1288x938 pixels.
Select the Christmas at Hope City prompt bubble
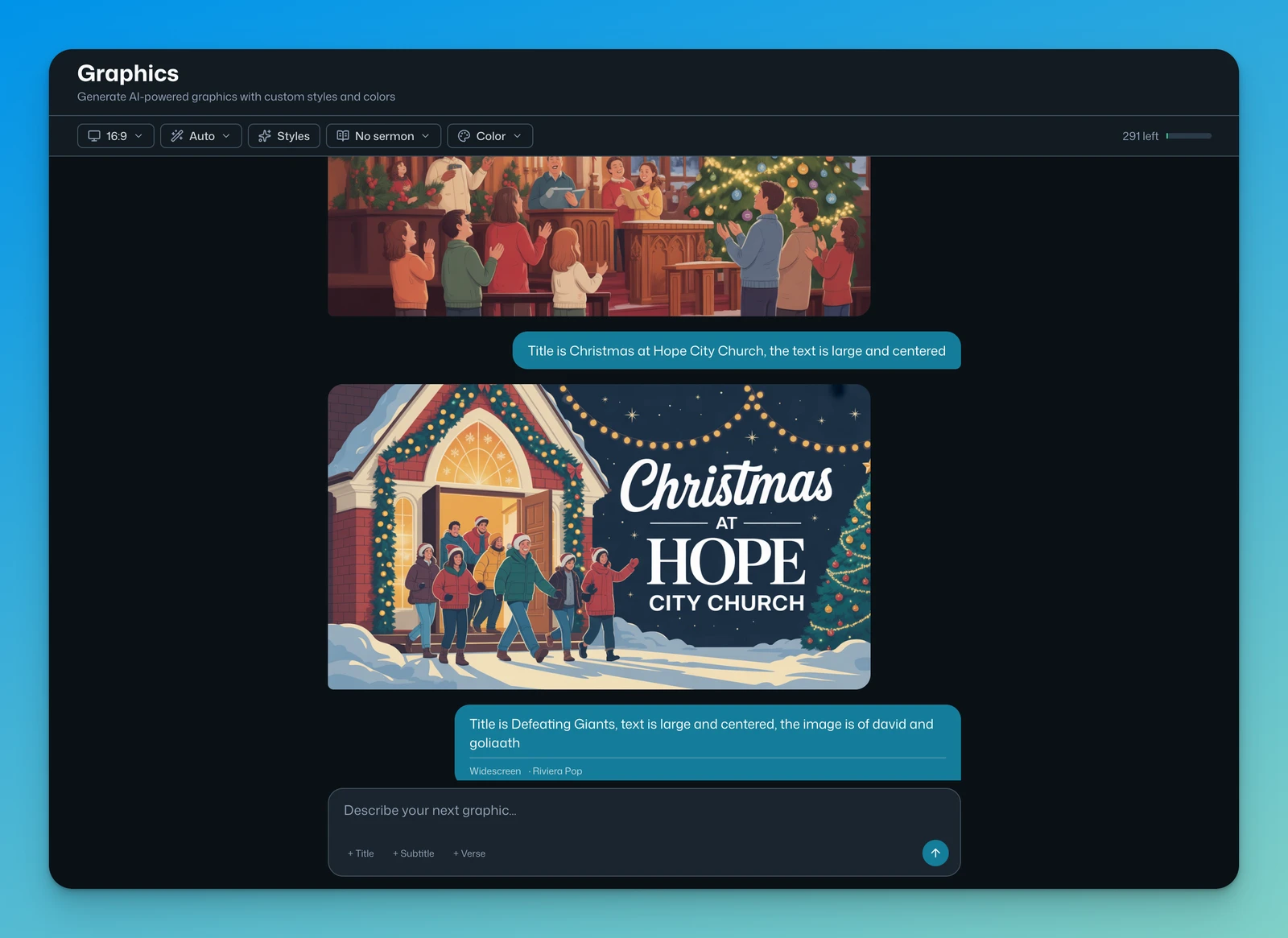click(737, 350)
